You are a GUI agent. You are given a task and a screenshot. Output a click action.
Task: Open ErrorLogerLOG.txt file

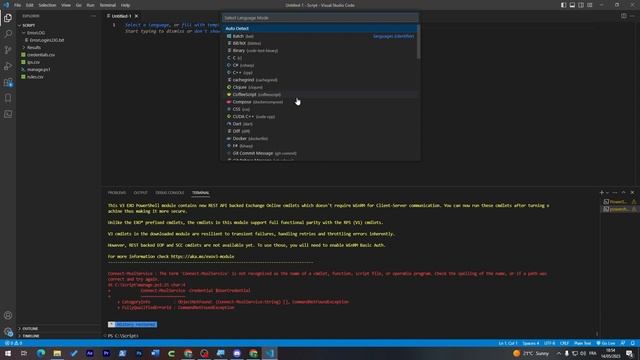pos(47,40)
